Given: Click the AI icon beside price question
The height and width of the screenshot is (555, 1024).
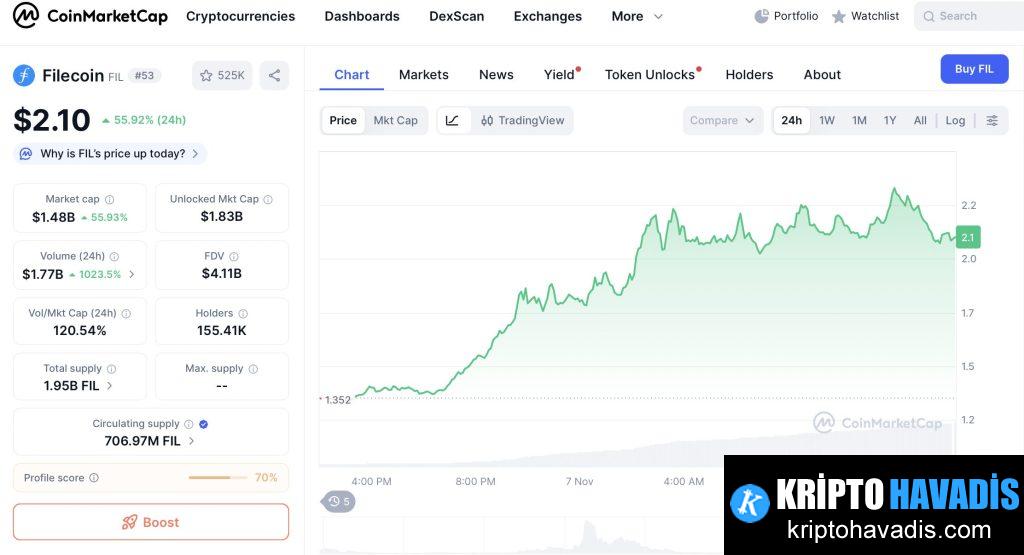Looking at the screenshot, I should (x=25, y=154).
